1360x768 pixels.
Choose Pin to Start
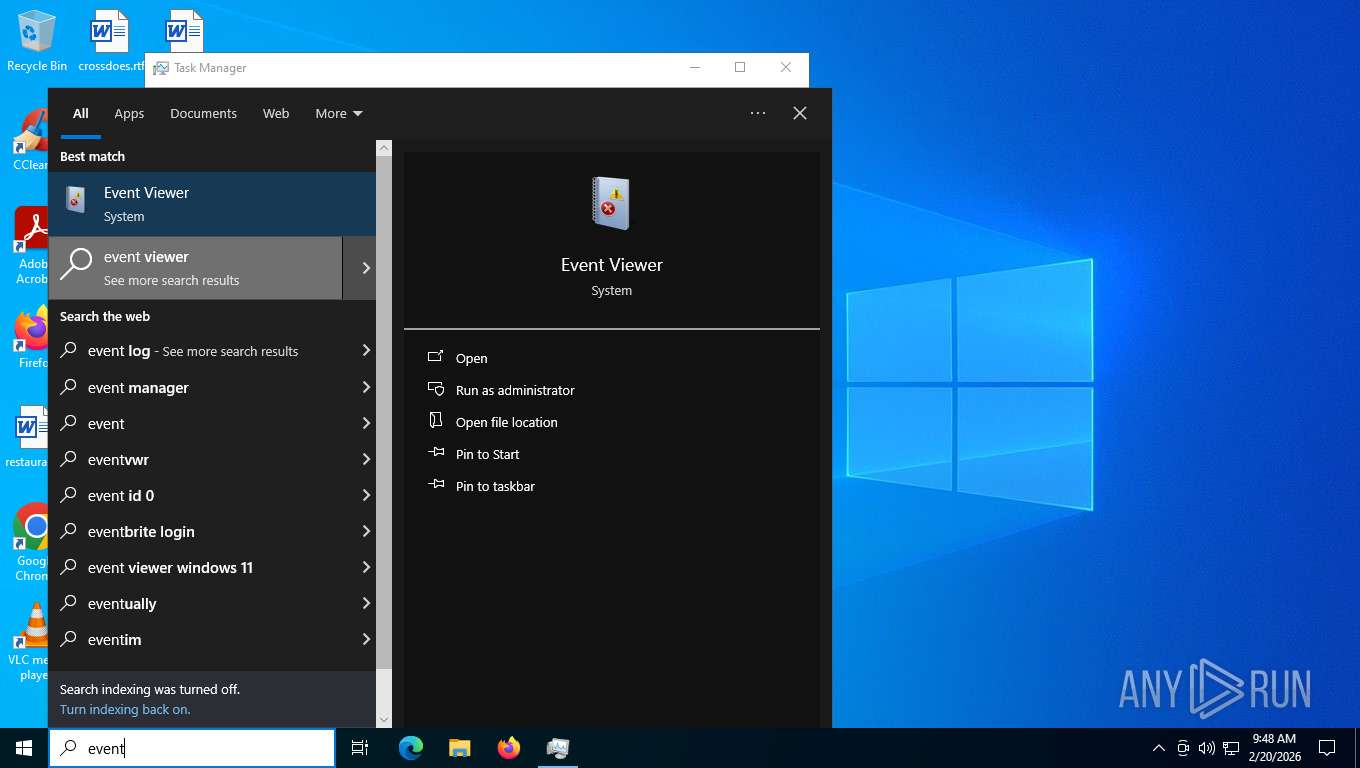click(488, 454)
